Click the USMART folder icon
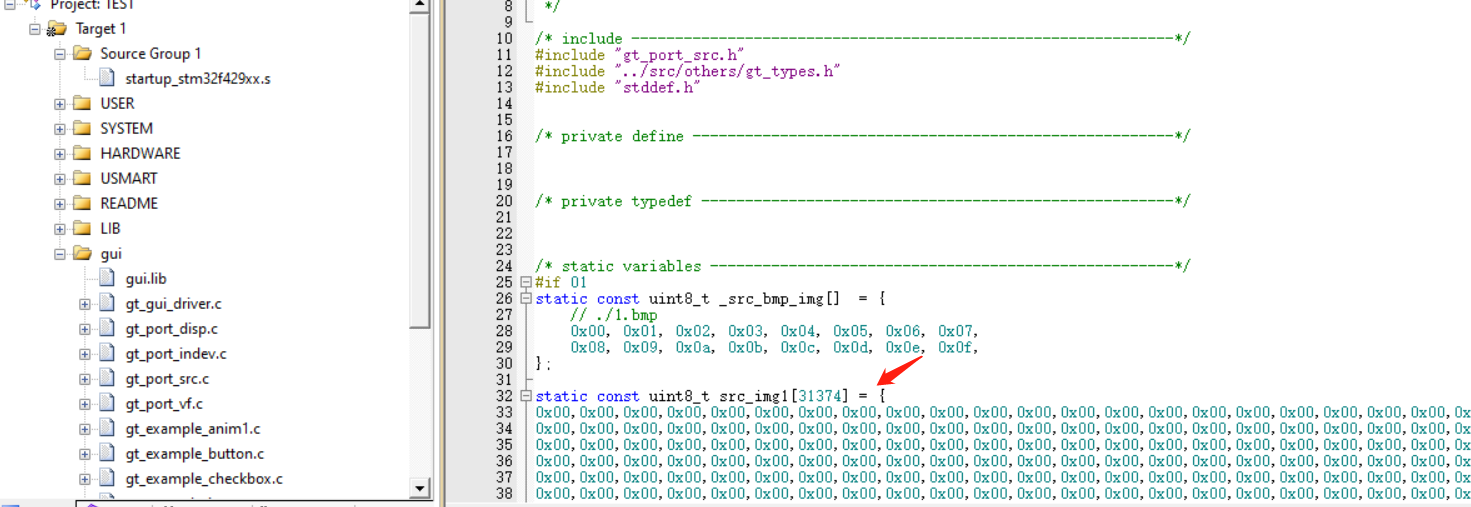Screen dimensions: 1471x507 coord(82,179)
